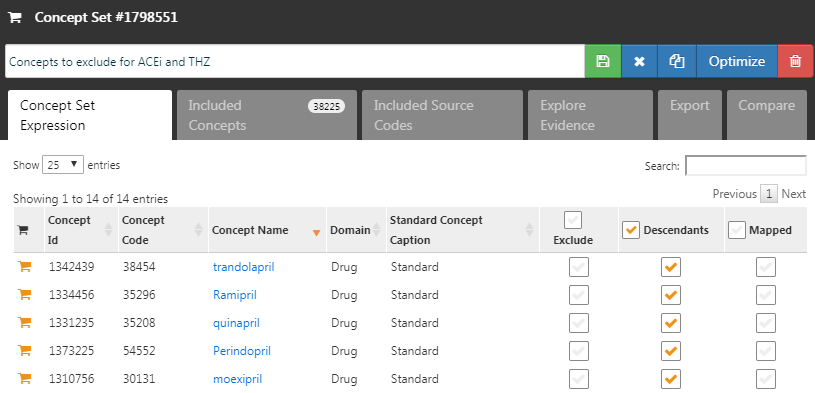The height and width of the screenshot is (393, 815).
Task: Click concept code 54552 cell
Action: (x=139, y=351)
